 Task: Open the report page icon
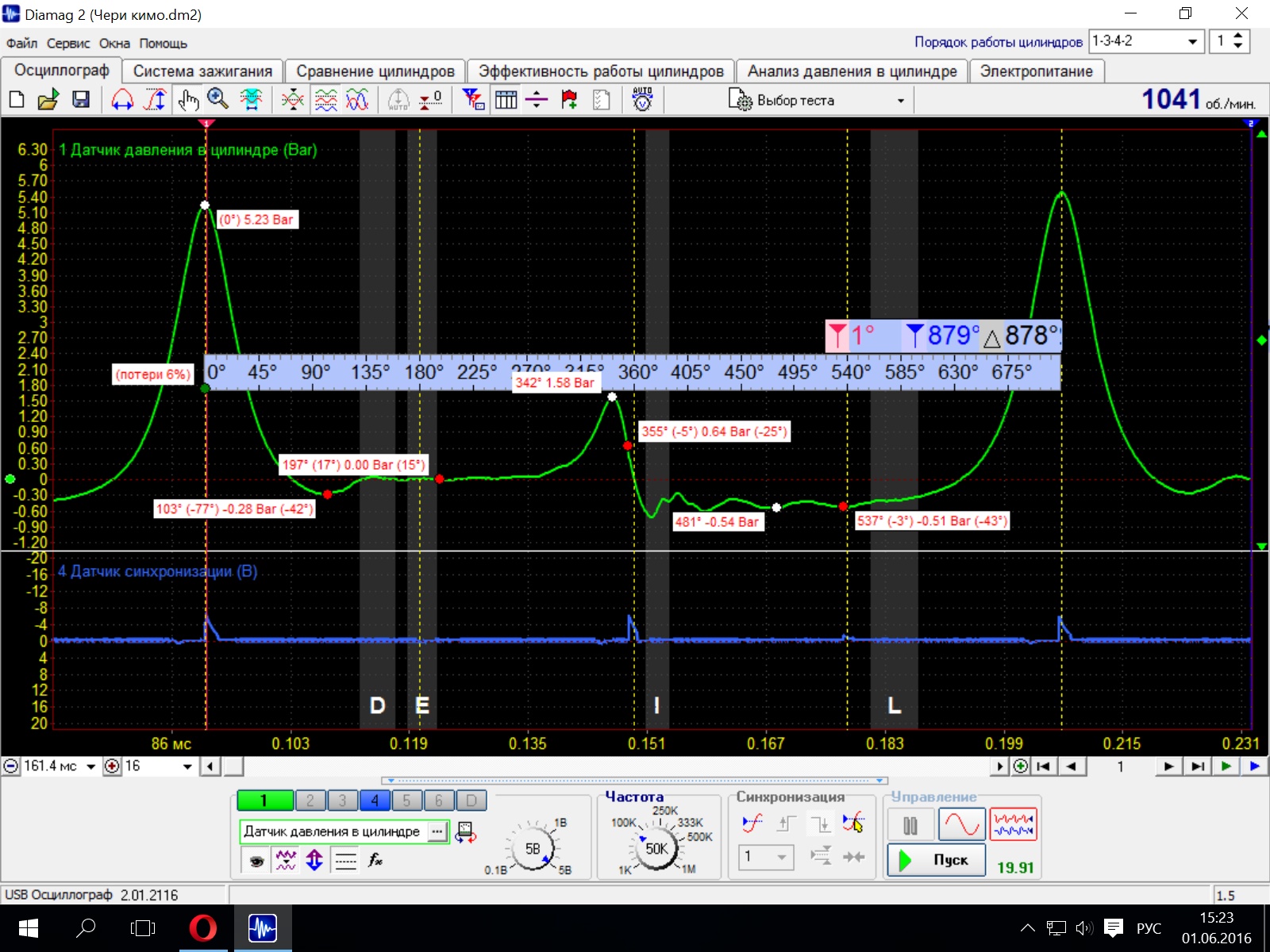[602, 100]
